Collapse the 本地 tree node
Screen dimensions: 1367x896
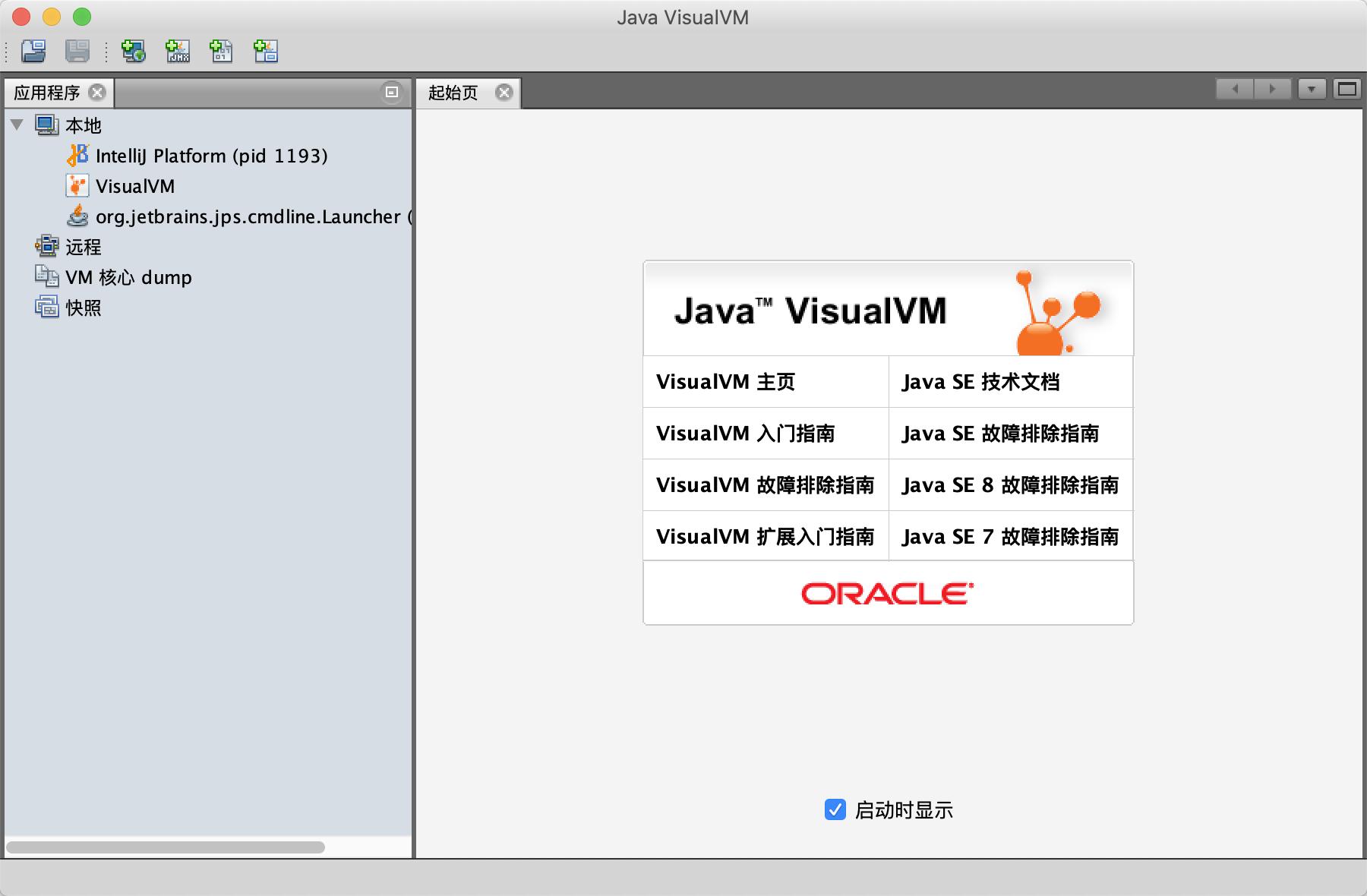17,125
